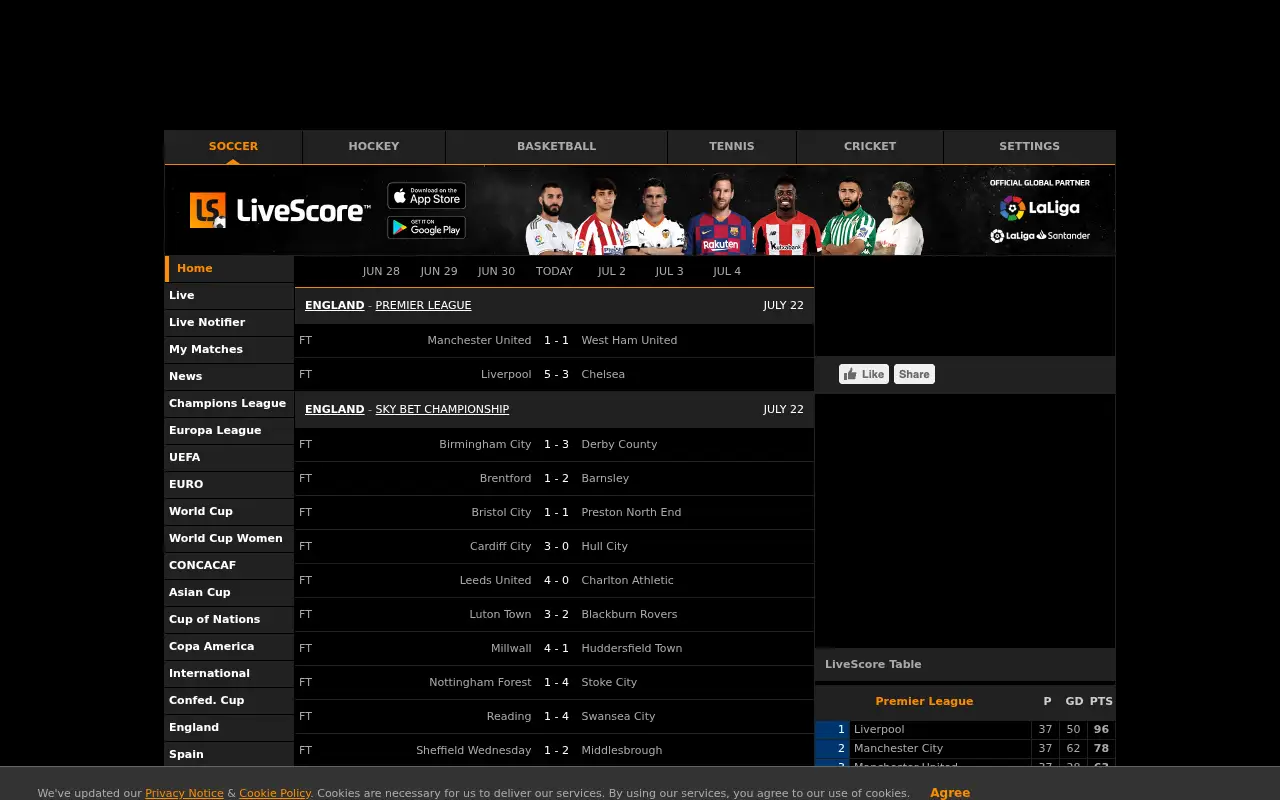Click the LiveScore logo
Screen dimensions: 1280x800
280,210
